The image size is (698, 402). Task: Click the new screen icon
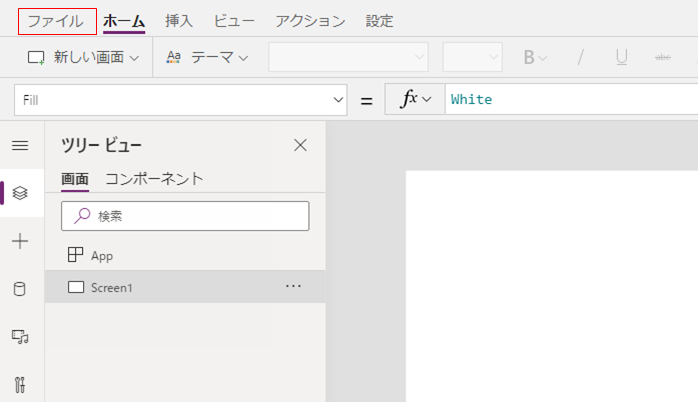tap(36, 58)
